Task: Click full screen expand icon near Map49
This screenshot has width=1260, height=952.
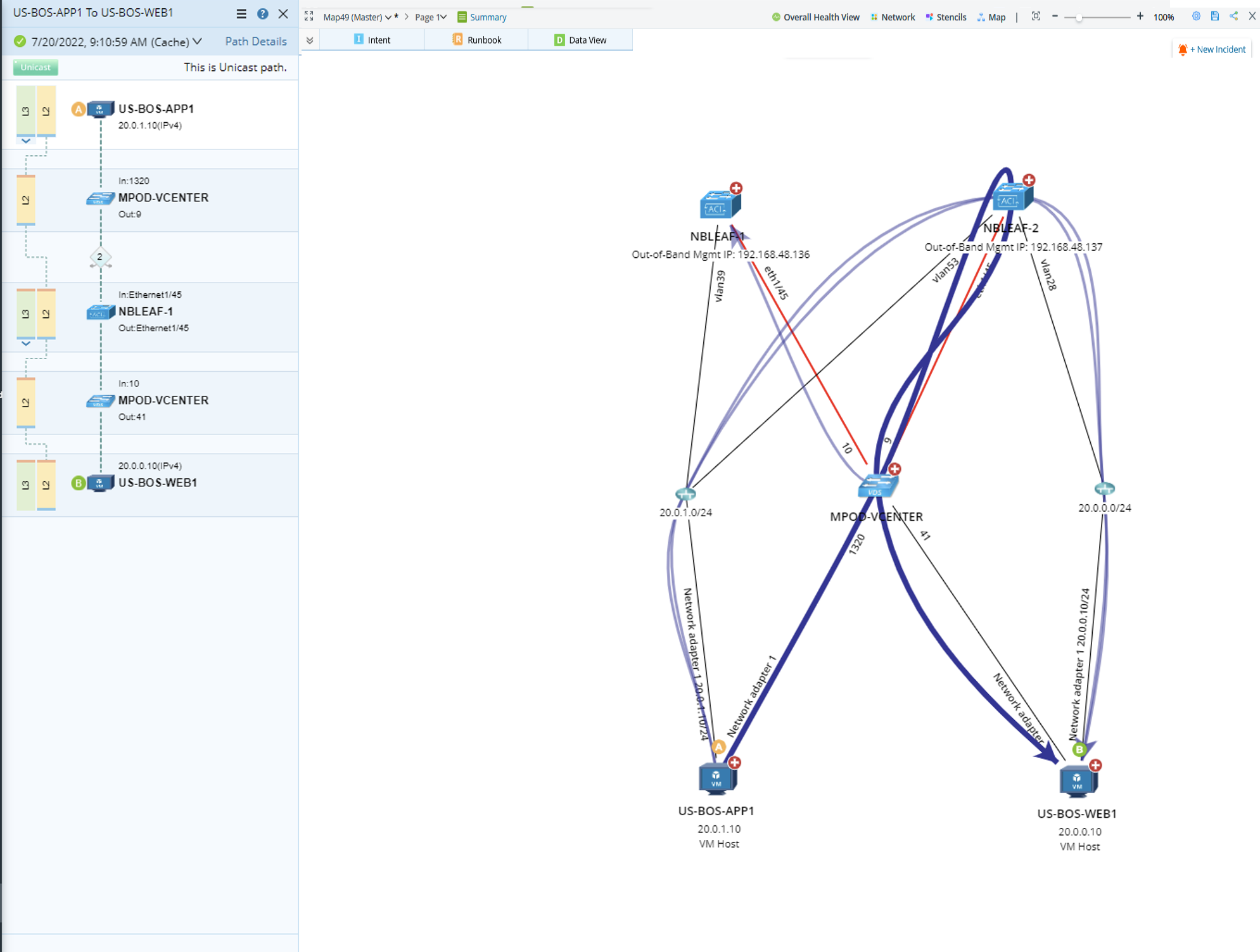Action: 309,16
